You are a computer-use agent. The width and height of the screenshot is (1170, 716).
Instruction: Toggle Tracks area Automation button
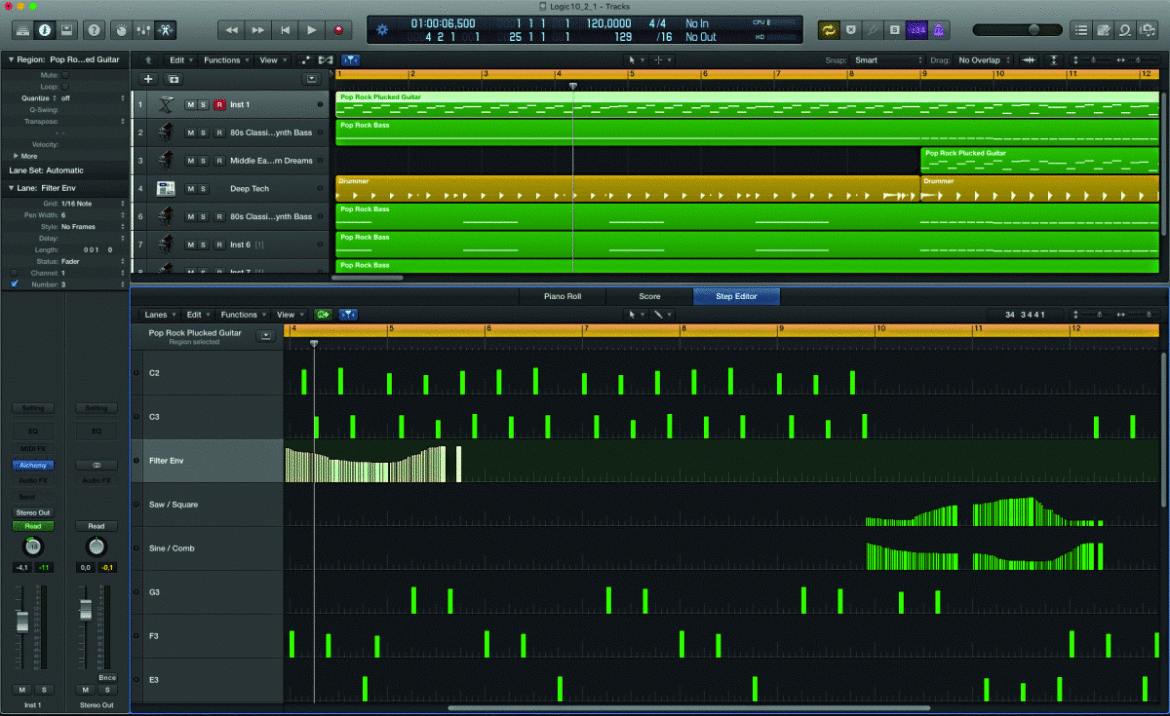coord(305,60)
